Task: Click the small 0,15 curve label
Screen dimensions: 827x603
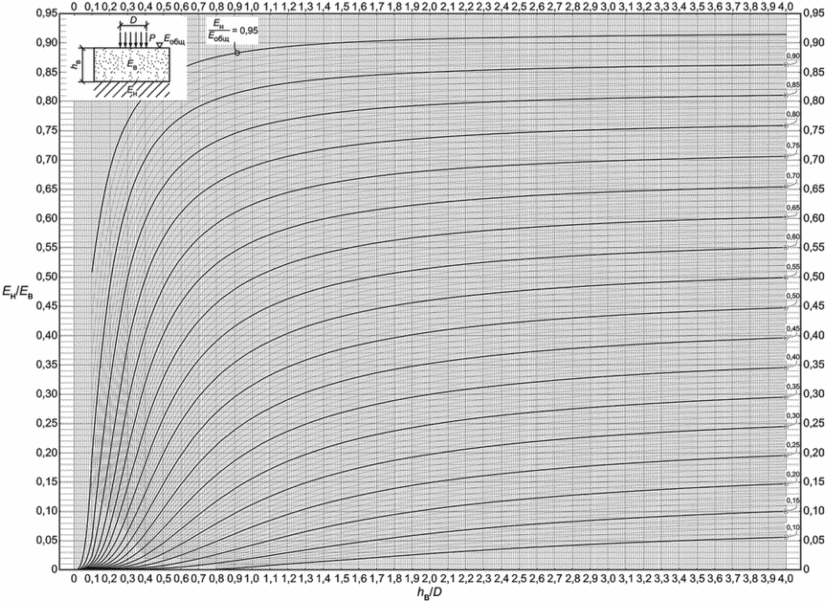Action: (793, 501)
